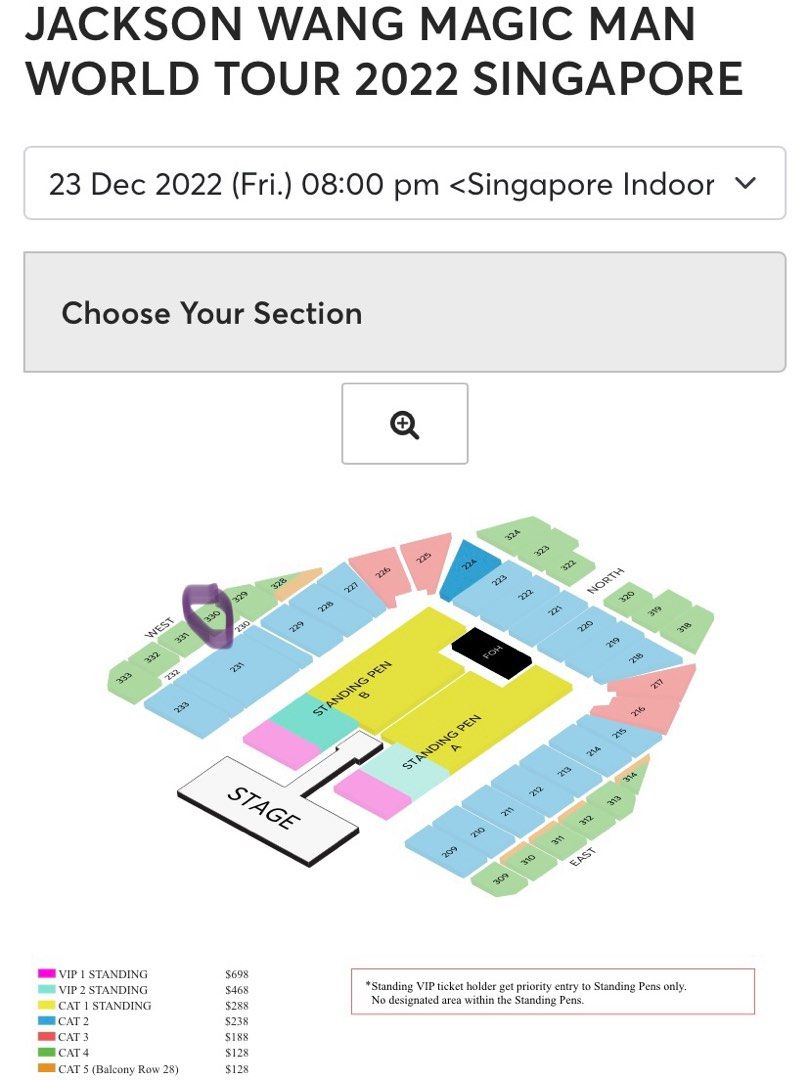
Task: Click the CAT 2 blue legend swatch
Action: (46, 1021)
